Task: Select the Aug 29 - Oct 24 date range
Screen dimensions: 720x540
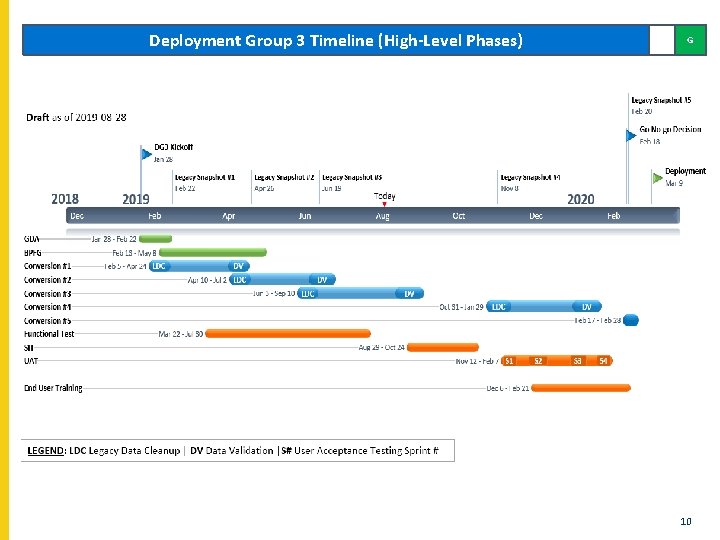Action: [382, 347]
